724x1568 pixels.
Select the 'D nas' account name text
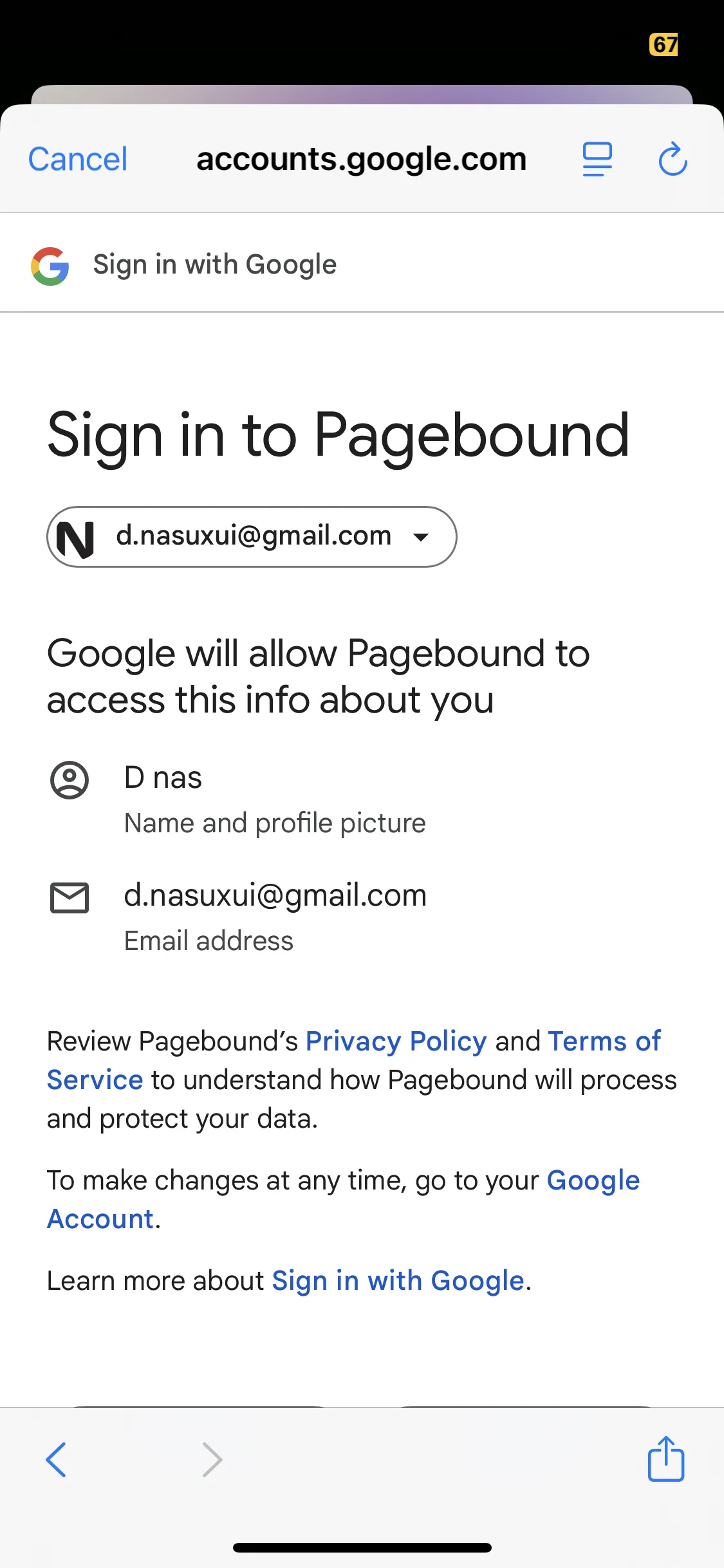(163, 778)
